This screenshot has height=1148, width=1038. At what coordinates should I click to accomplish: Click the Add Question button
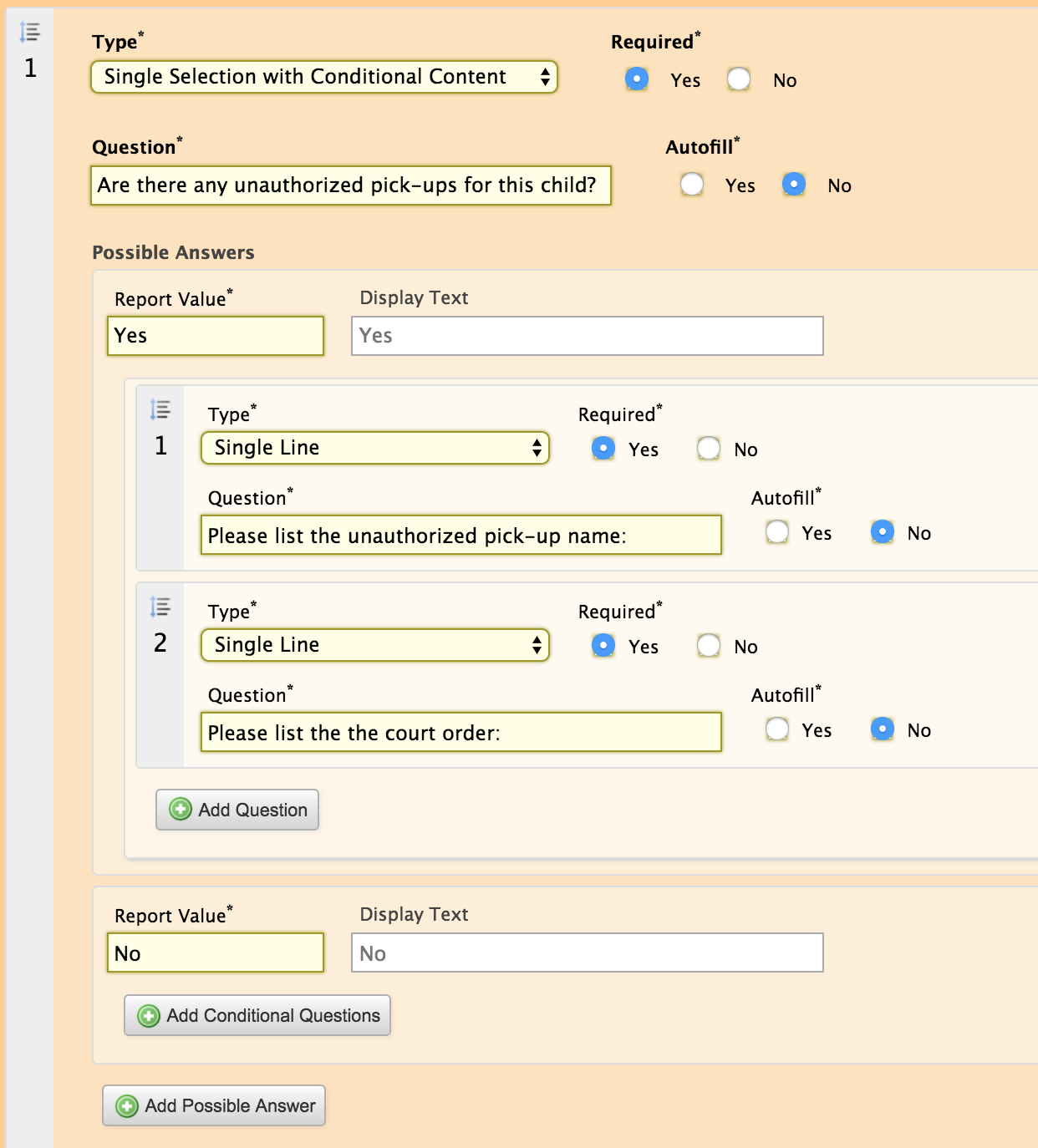tap(237, 810)
